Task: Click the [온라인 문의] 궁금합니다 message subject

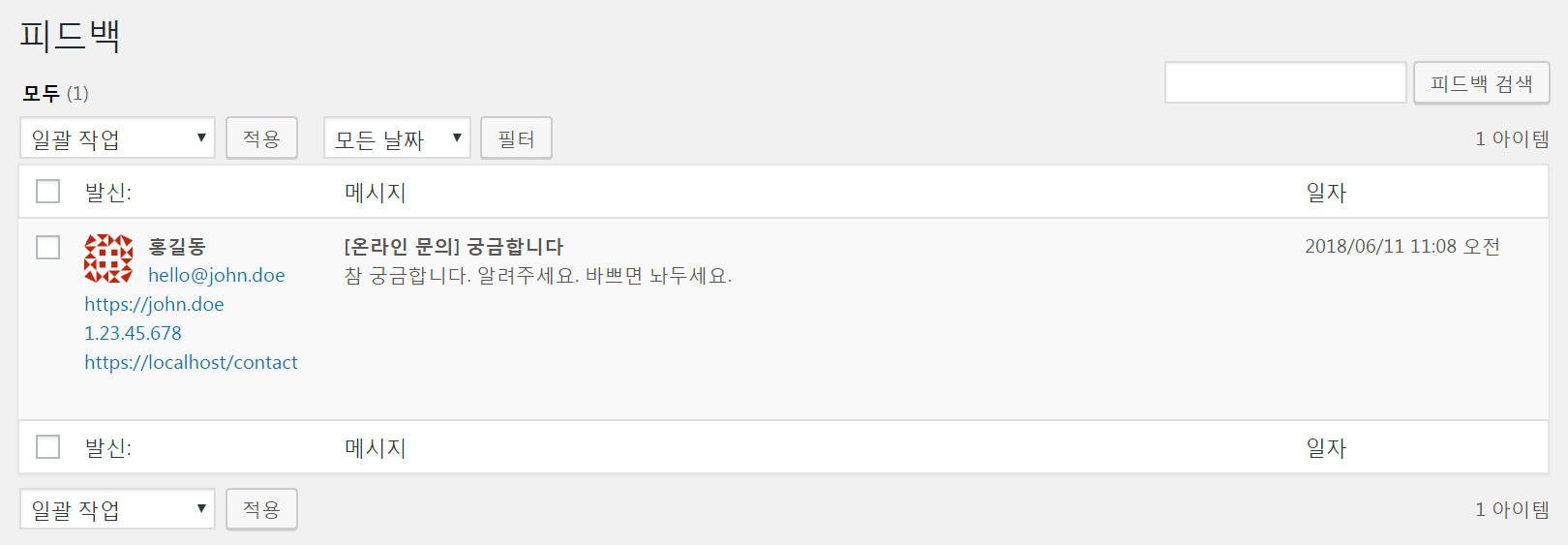Action: (x=454, y=247)
